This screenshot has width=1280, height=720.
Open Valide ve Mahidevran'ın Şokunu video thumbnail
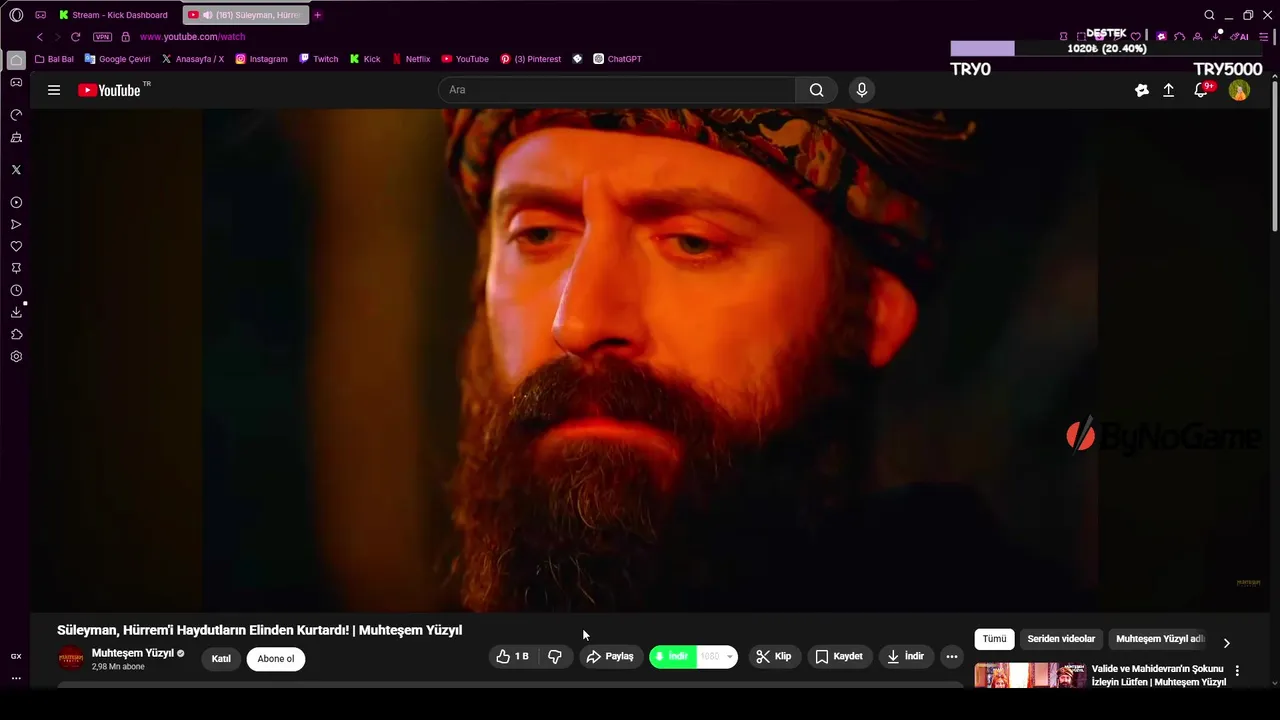pos(1030,675)
